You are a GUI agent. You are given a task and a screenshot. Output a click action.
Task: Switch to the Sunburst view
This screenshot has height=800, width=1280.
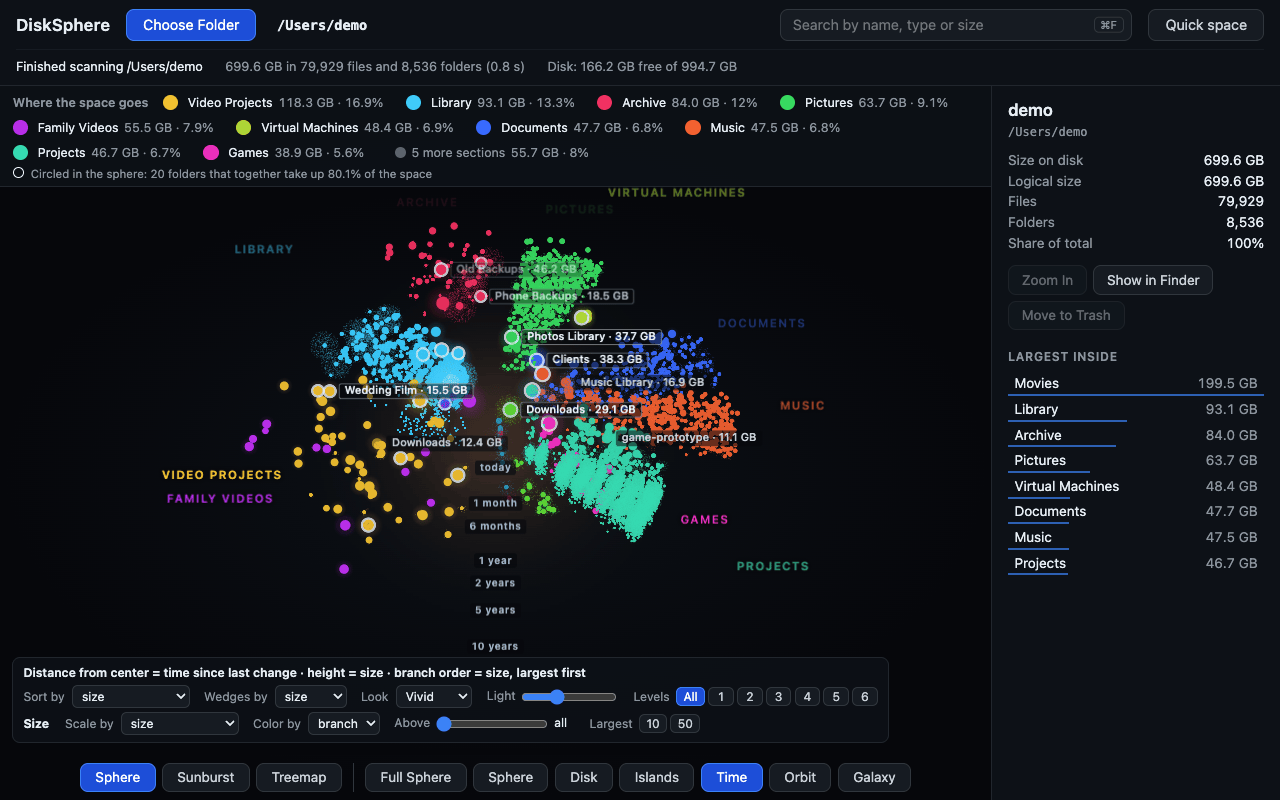[x=206, y=777]
